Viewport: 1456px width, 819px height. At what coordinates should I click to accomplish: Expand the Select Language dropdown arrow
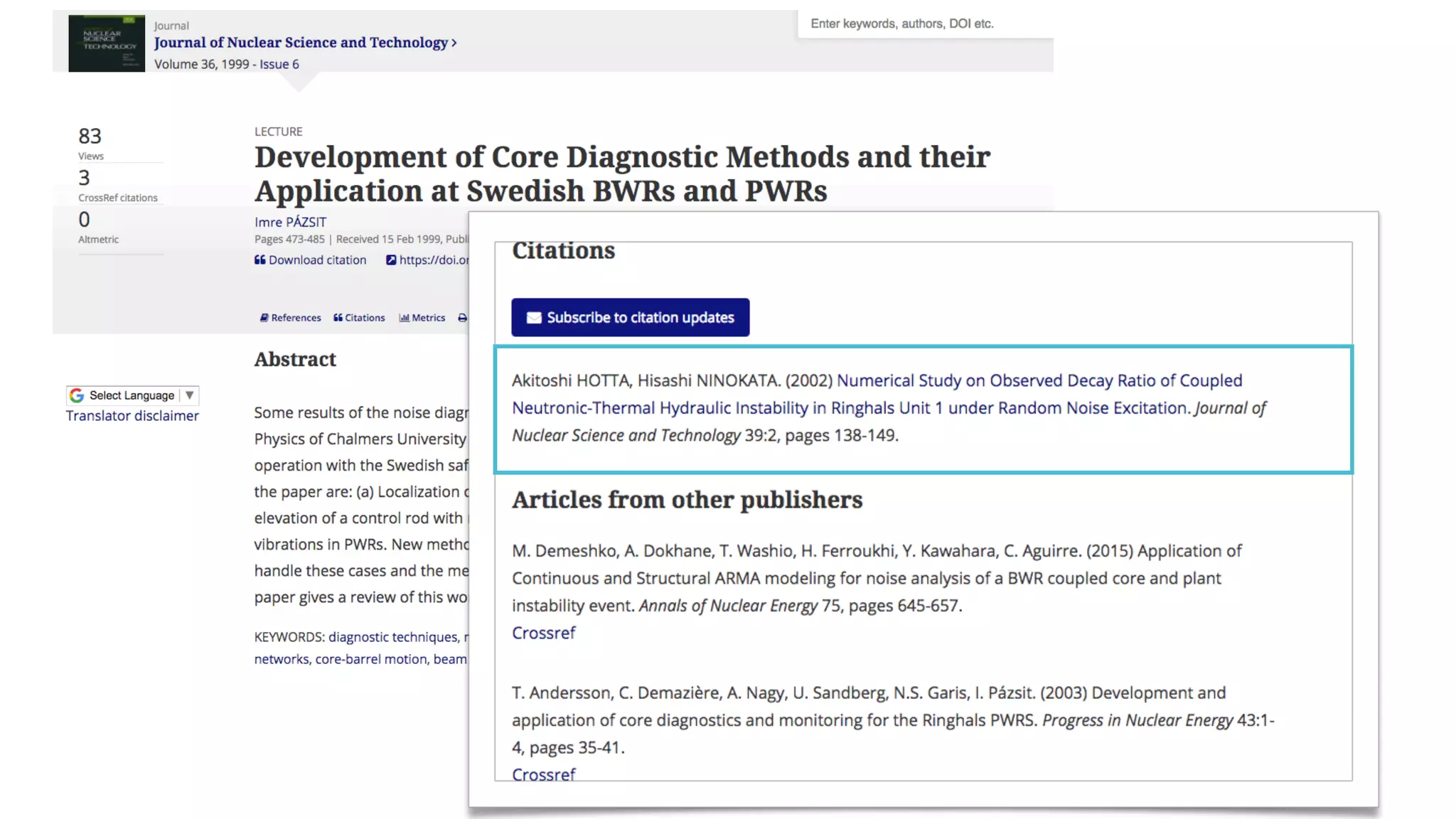point(190,395)
